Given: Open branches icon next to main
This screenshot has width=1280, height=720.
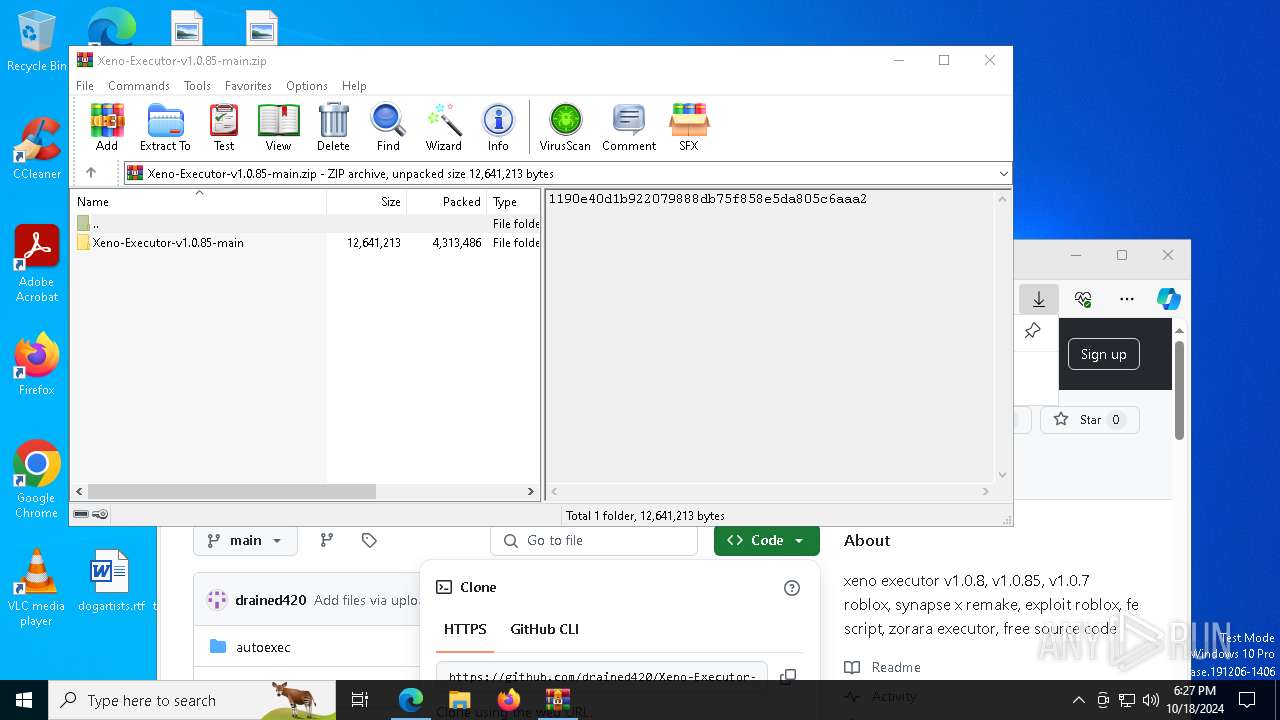Looking at the screenshot, I should click(326, 540).
